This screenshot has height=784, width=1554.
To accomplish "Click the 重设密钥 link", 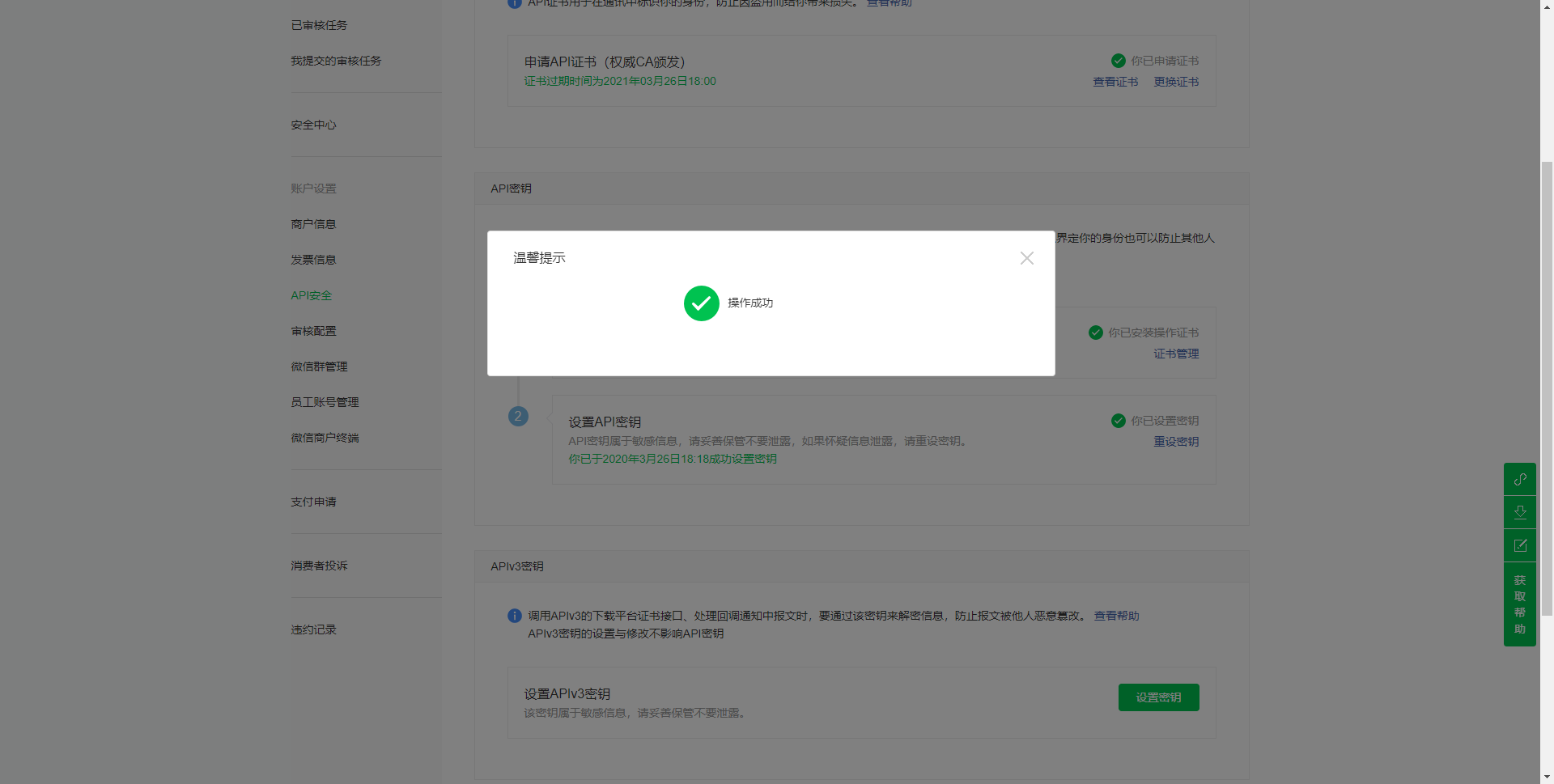I will 1176,442.
